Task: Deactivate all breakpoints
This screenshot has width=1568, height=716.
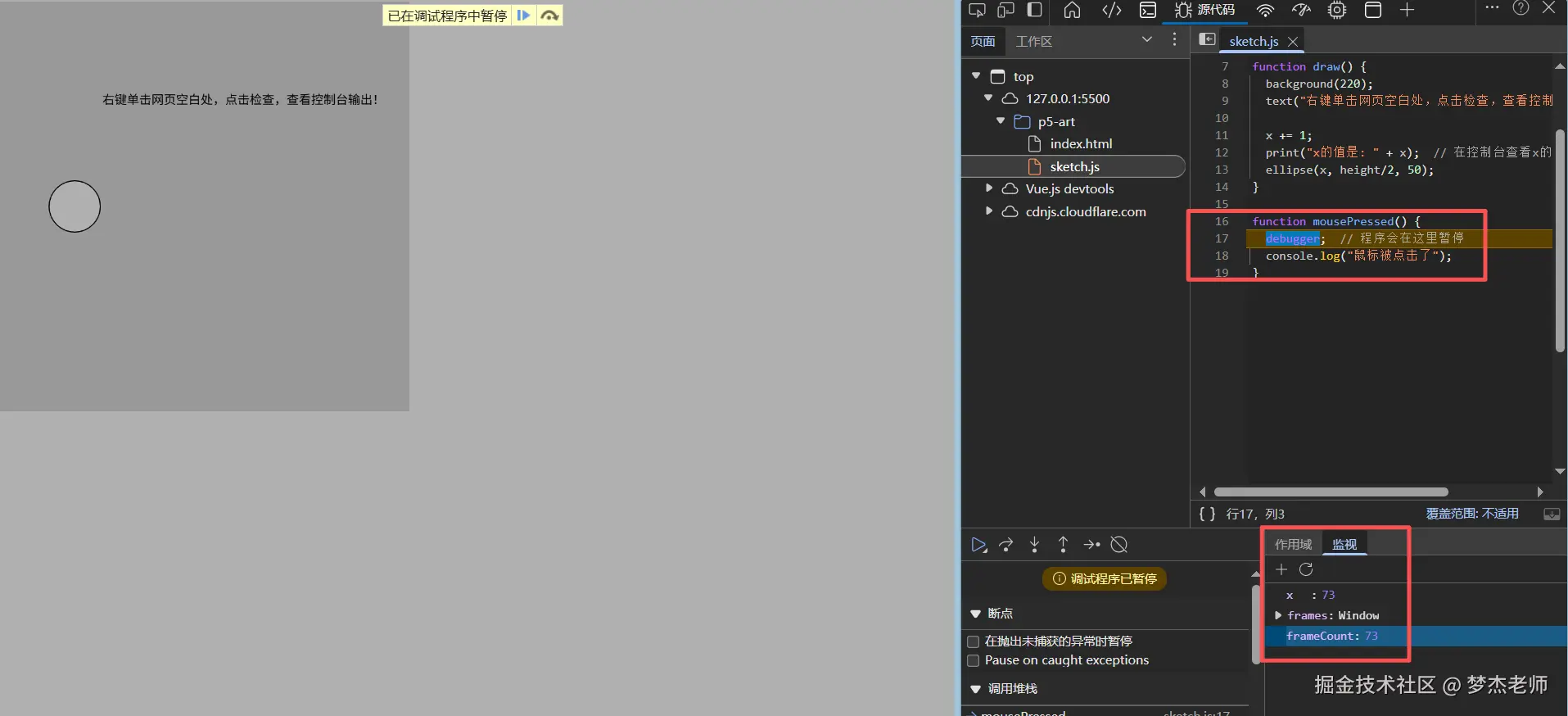Action: pos(1119,545)
